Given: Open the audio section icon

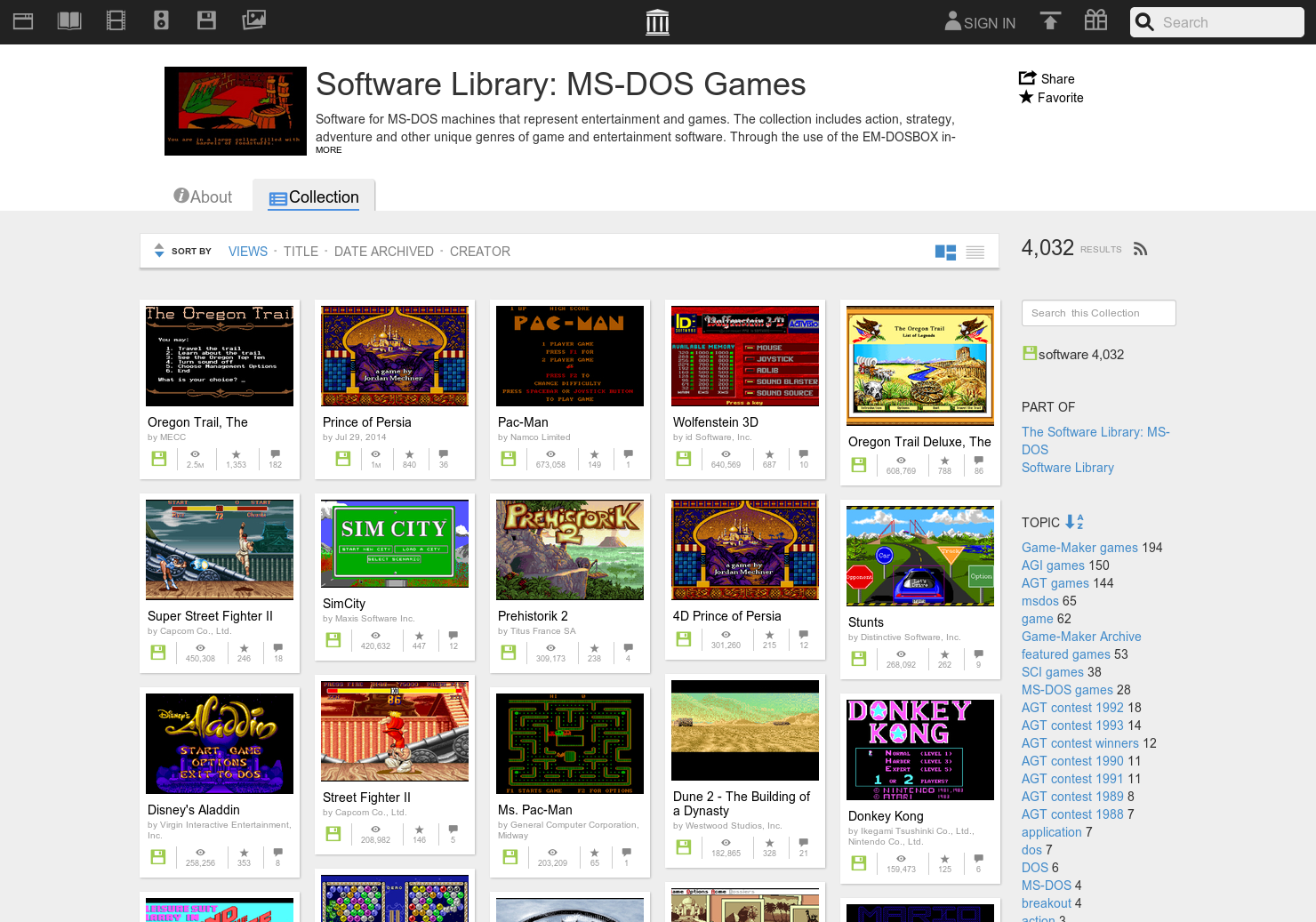Looking at the screenshot, I should (161, 20).
